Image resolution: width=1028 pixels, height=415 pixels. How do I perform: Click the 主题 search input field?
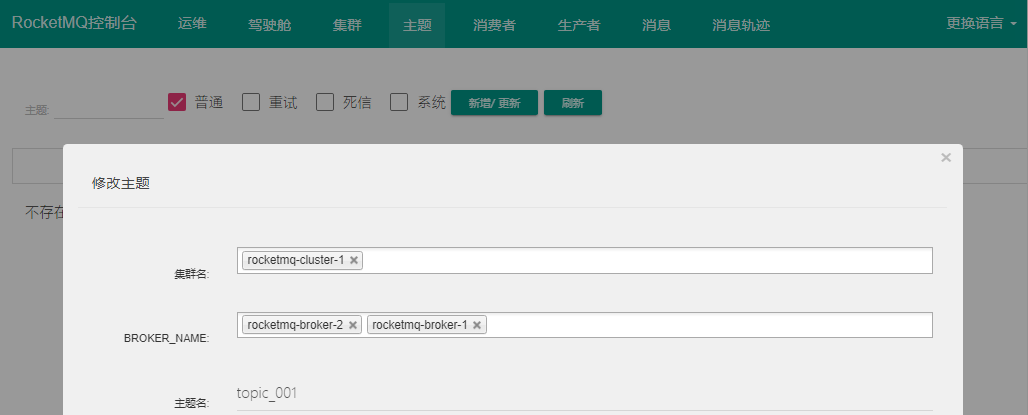point(108,108)
